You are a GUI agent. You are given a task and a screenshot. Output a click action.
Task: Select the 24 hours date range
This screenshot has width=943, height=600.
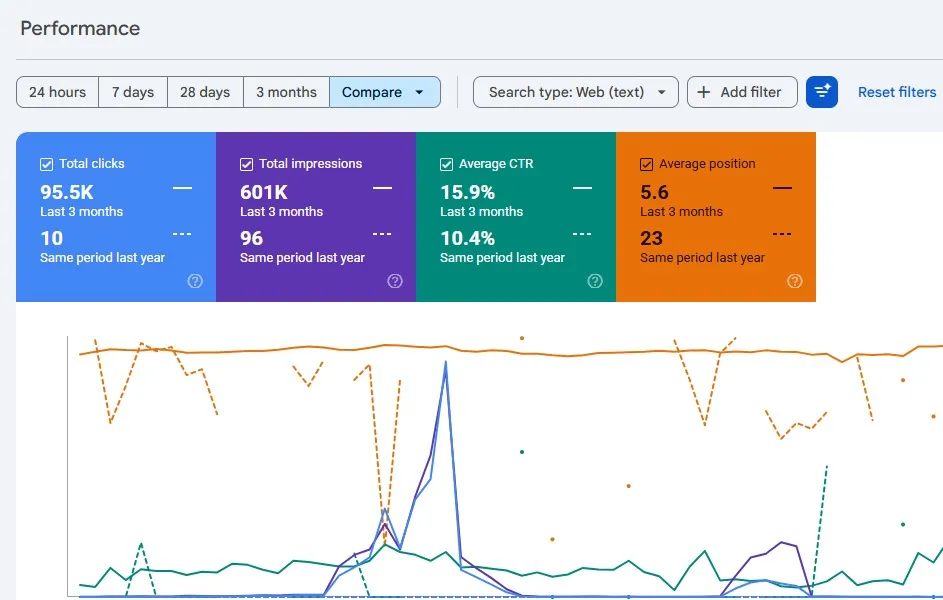[57, 92]
